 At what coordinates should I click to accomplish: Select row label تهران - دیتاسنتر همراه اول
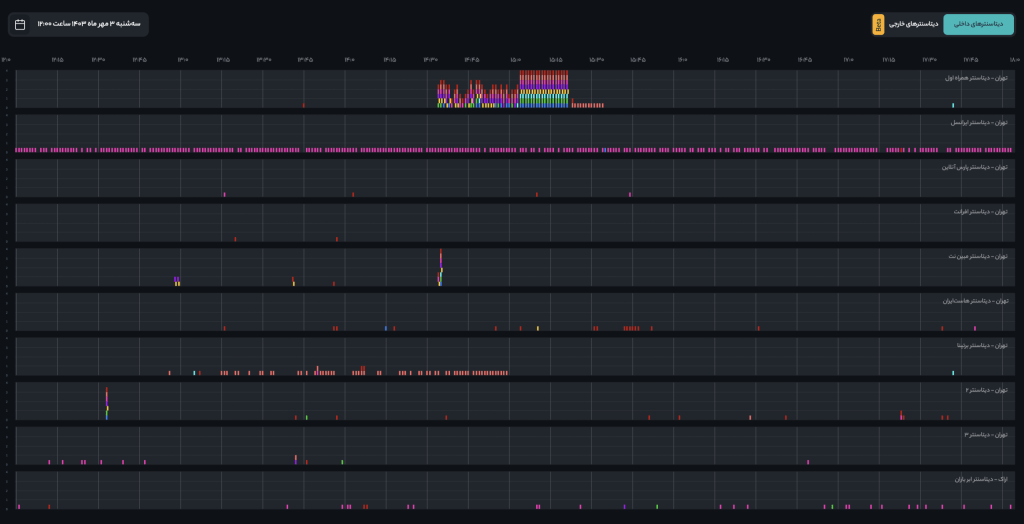(976, 78)
